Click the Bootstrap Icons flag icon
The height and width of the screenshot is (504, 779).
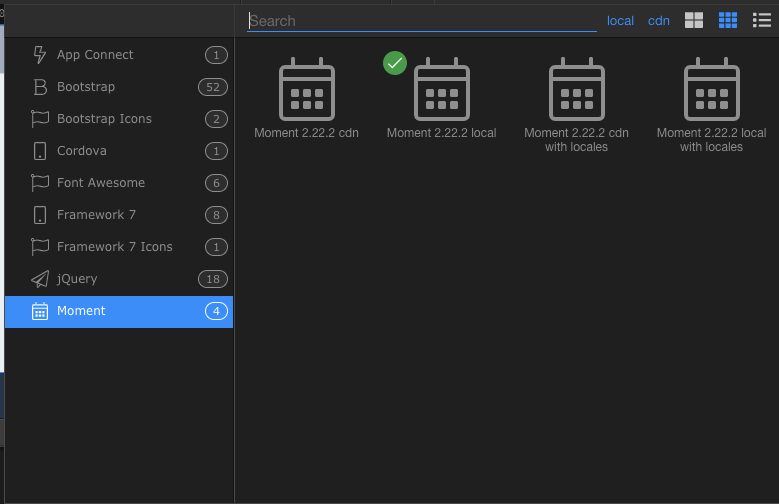click(x=40, y=119)
